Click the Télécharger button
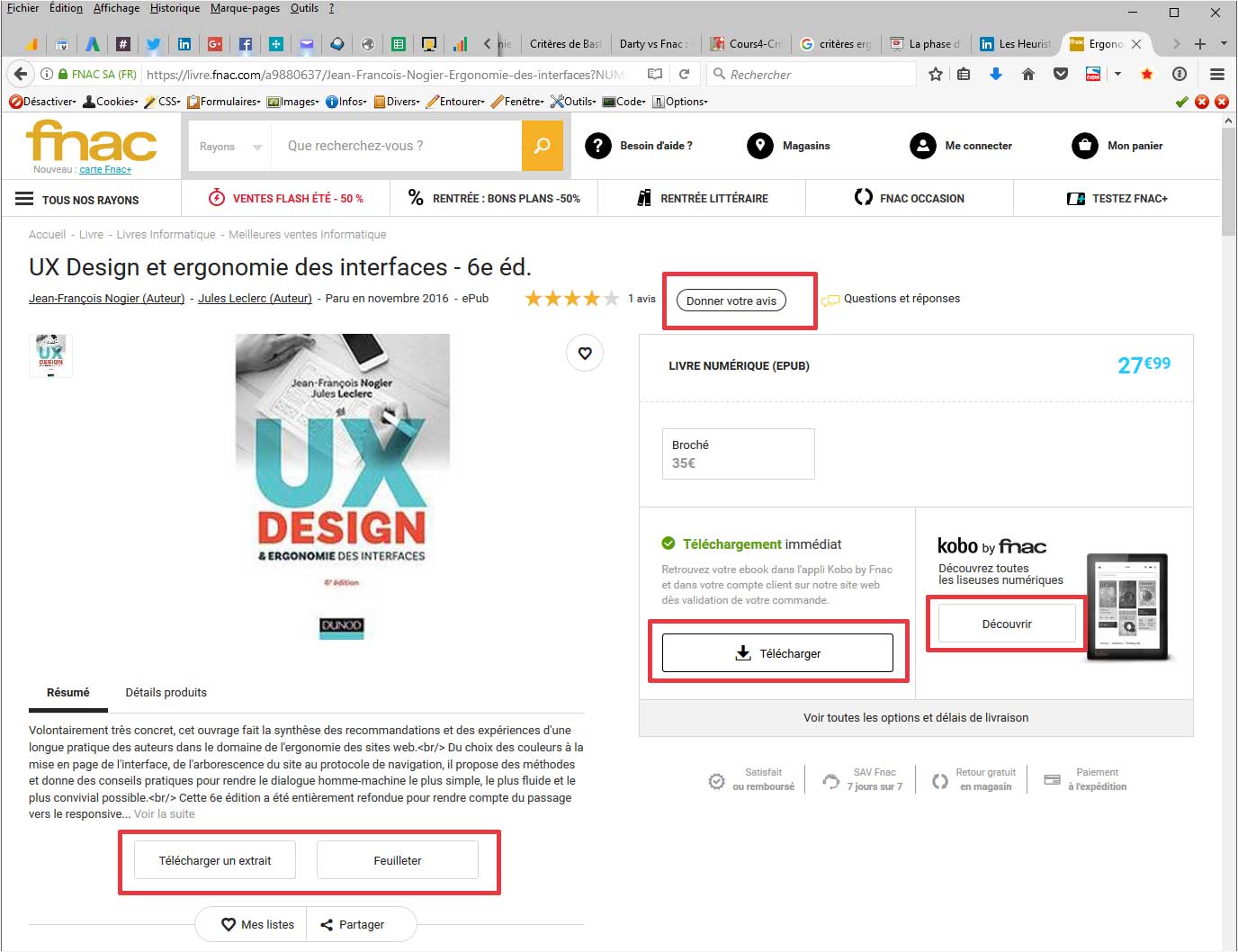 point(777,653)
